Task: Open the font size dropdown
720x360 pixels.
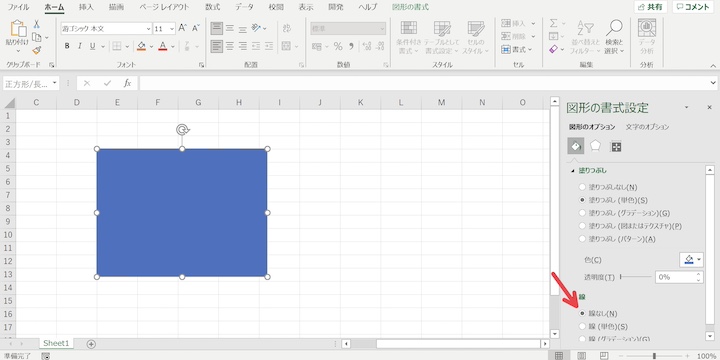Action: click(172, 28)
